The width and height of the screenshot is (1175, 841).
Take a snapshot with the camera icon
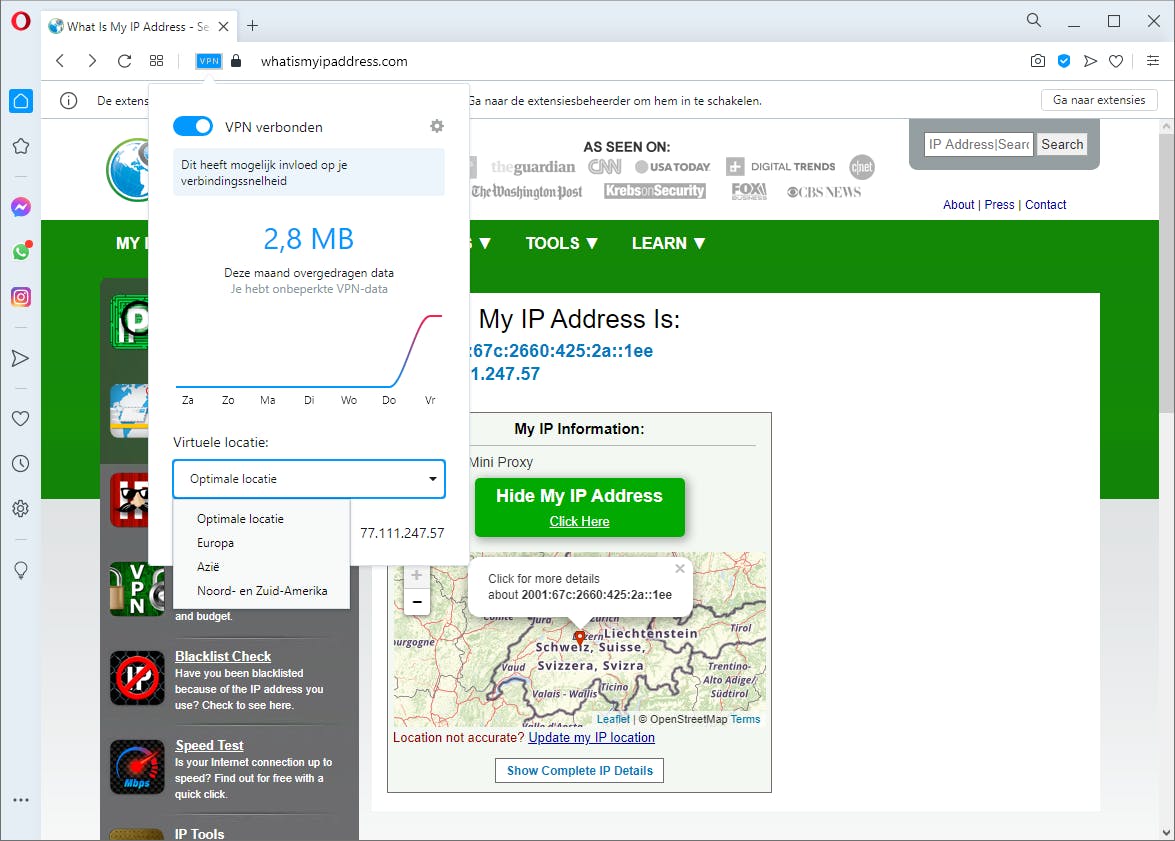pos(1038,61)
